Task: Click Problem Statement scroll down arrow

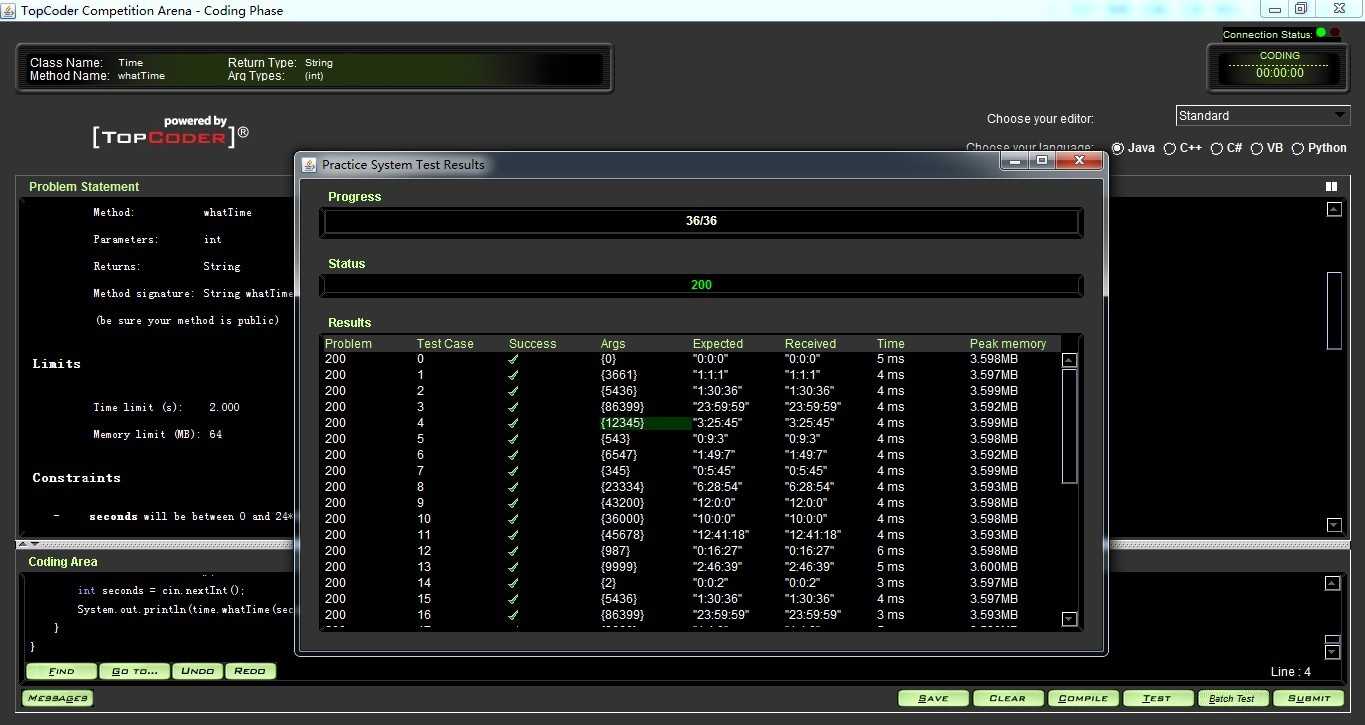Action: click(1333, 525)
